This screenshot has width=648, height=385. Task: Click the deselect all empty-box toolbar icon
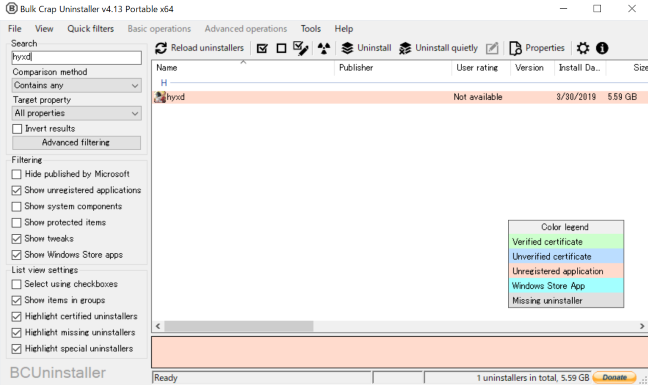(x=281, y=48)
